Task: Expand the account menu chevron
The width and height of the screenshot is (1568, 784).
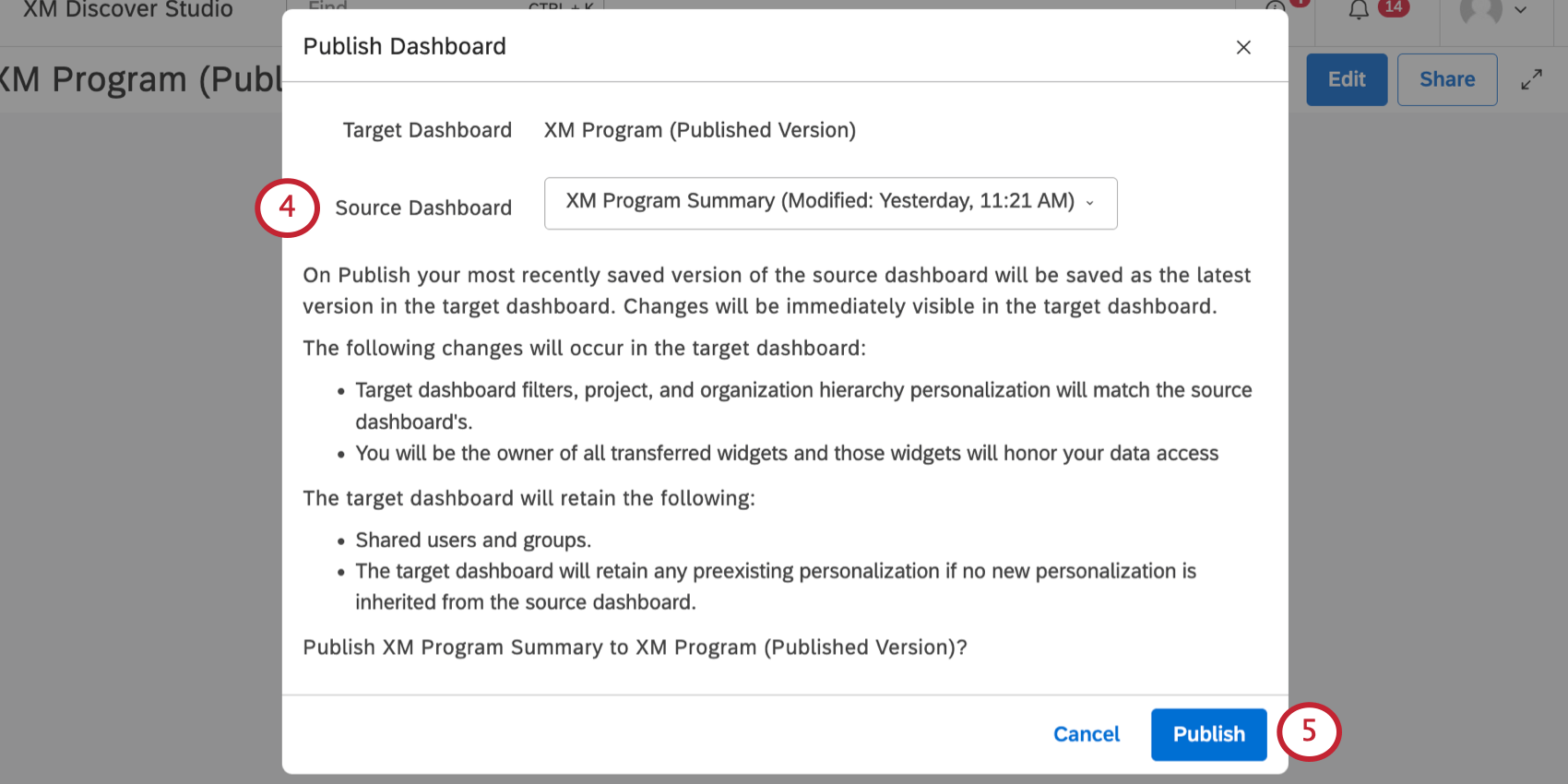Action: tap(1522, 12)
